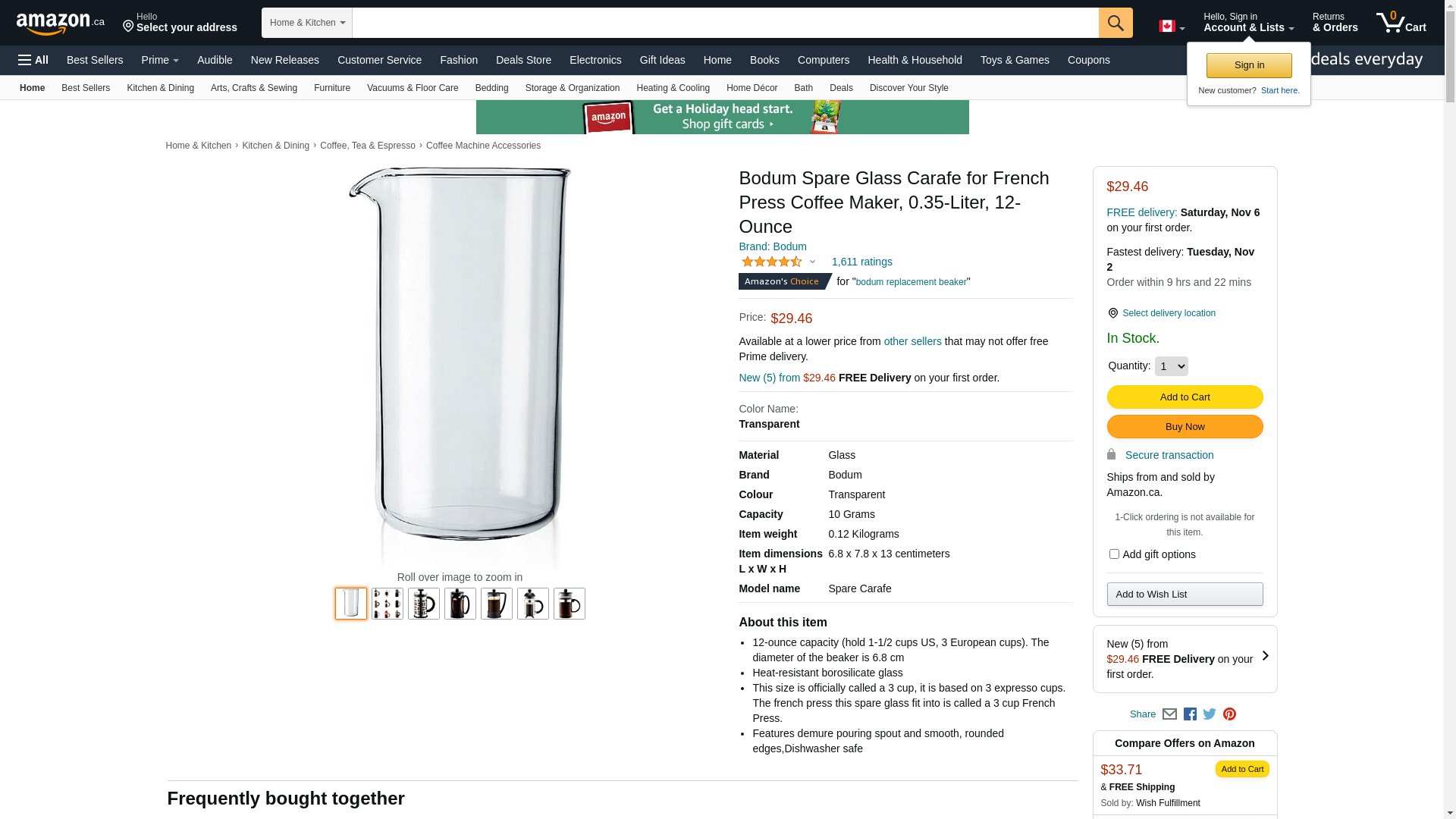The width and height of the screenshot is (1456, 819).
Task: Click the yellow Add to Cart button
Action: tap(1185, 397)
